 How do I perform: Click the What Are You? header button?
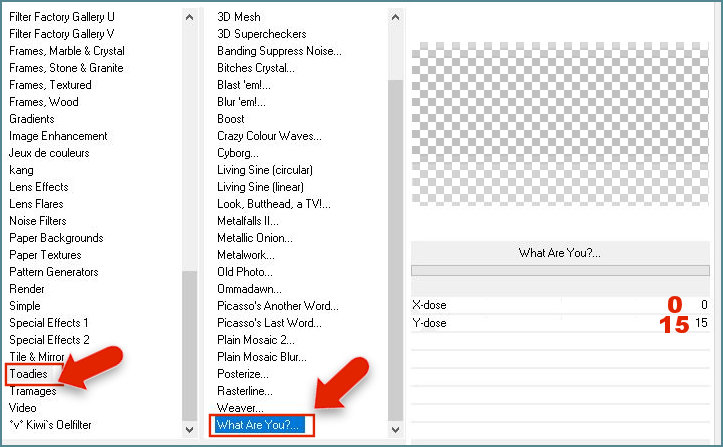[x=559, y=253]
